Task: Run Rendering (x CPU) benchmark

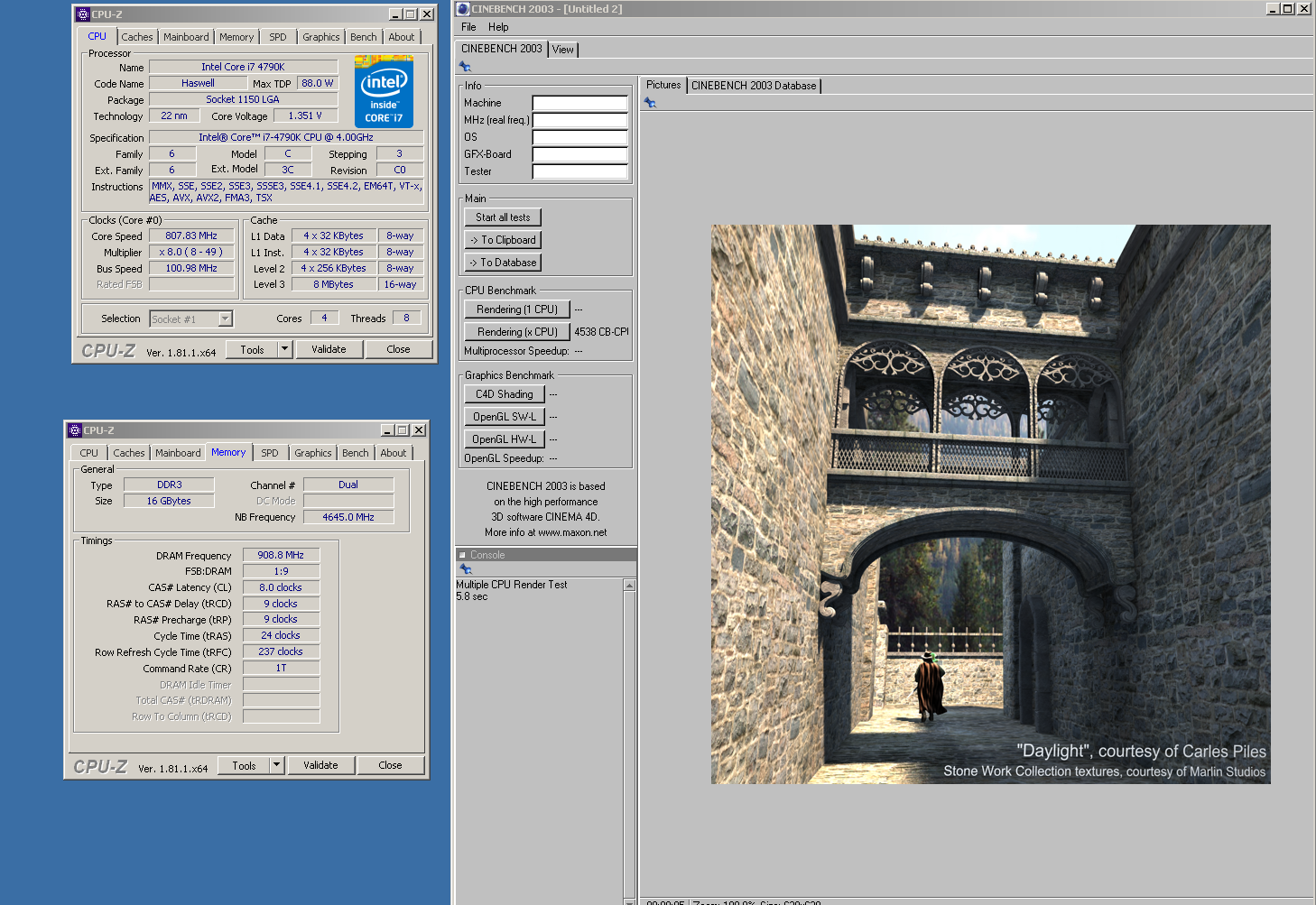Action: (x=517, y=332)
